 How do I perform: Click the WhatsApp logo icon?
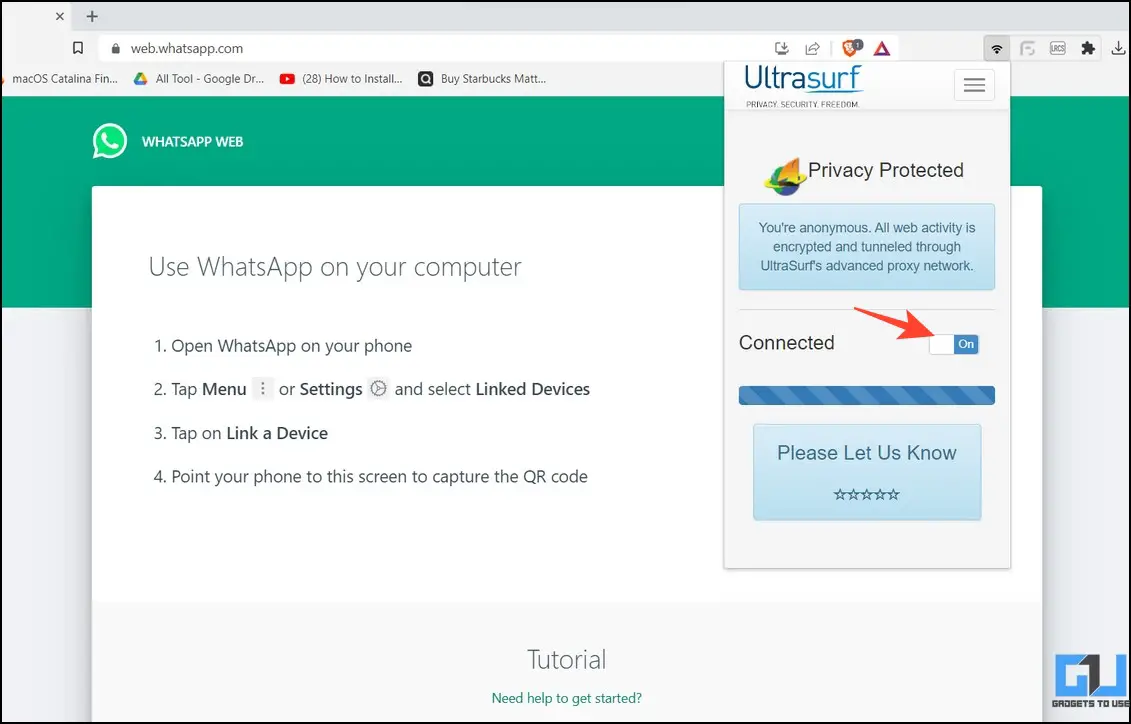pyautogui.click(x=110, y=141)
